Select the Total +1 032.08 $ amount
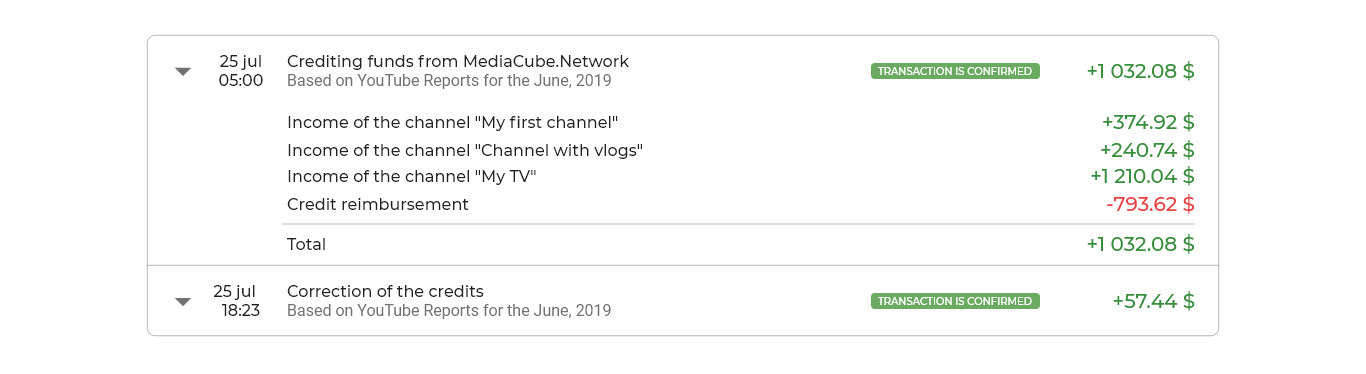The width and height of the screenshot is (1366, 374). point(1141,244)
